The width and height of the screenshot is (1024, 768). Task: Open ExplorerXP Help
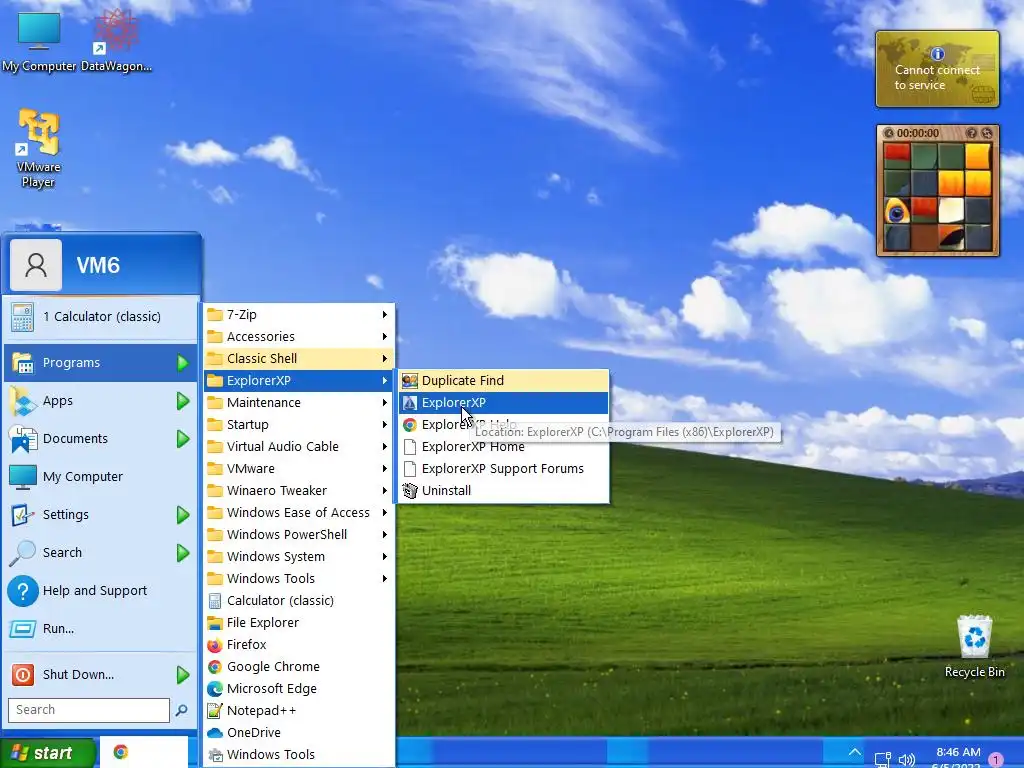tap(504, 424)
